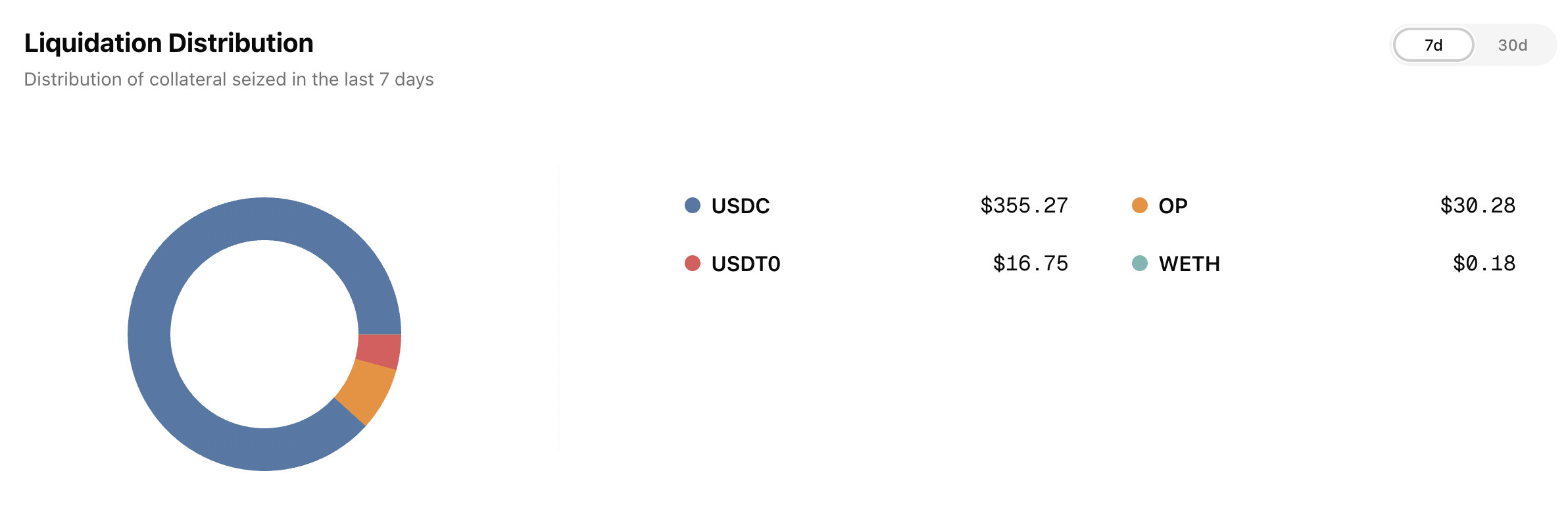Click the $16.75 USDT0 value

coord(1031,264)
